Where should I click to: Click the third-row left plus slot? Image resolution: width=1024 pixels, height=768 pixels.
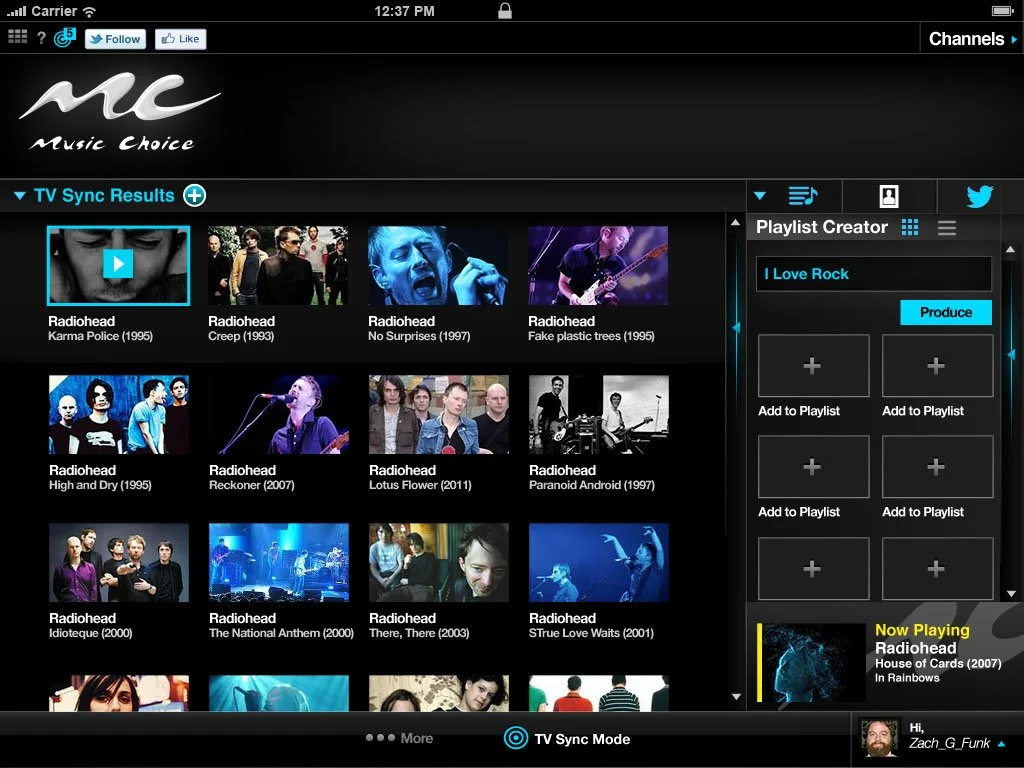813,568
